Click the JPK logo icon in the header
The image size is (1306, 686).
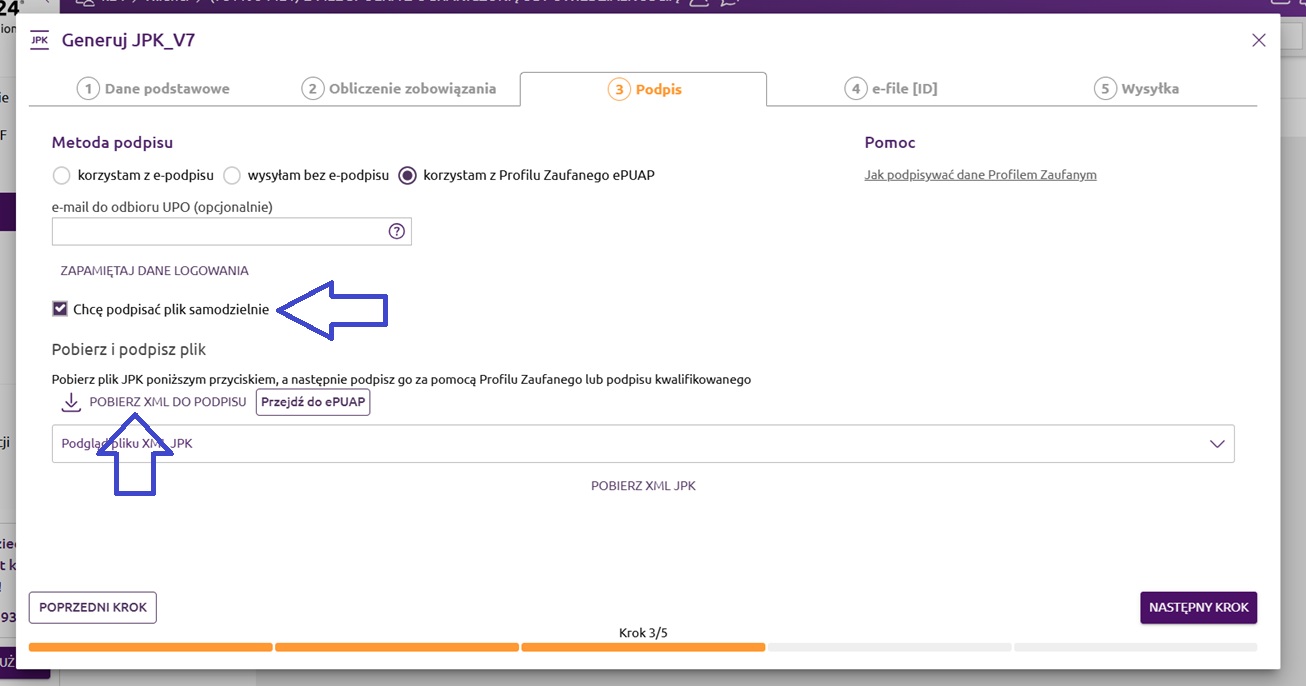pos(40,40)
